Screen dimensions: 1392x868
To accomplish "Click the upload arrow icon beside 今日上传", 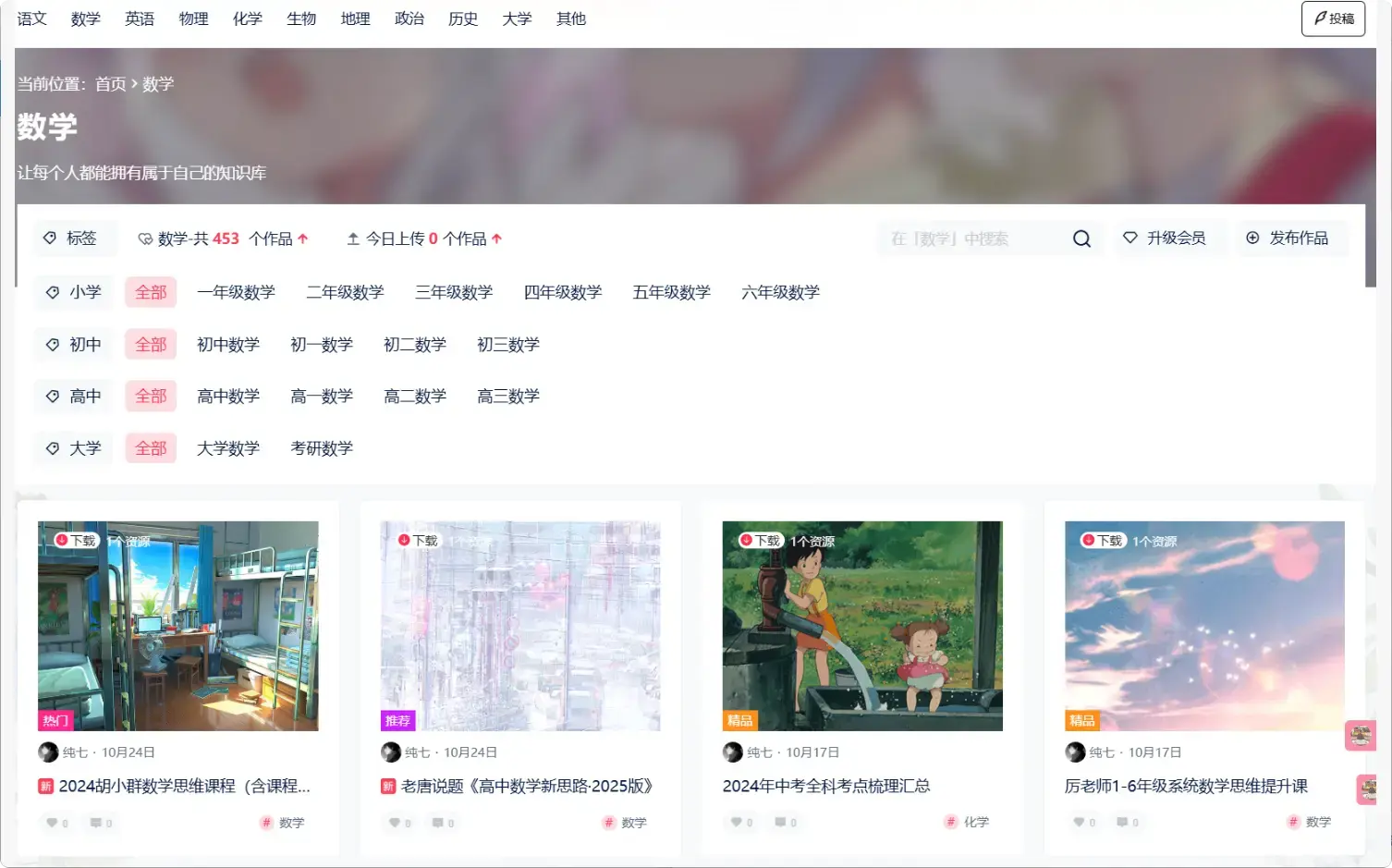I will click(352, 238).
